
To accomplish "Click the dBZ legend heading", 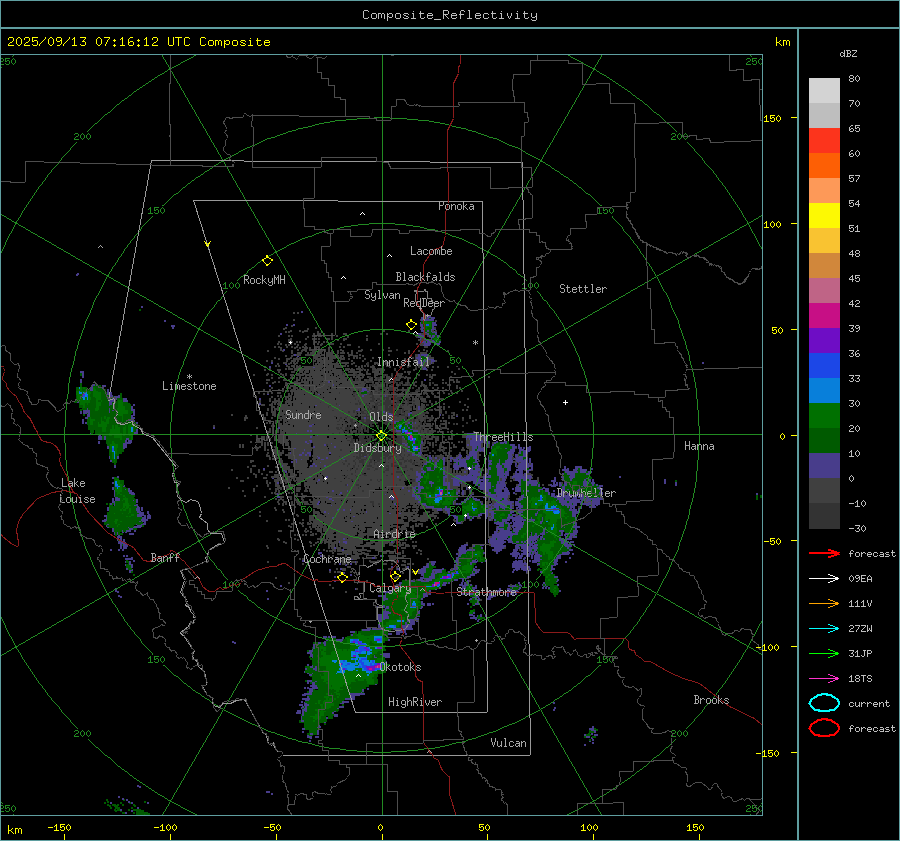I will pos(848,53).
